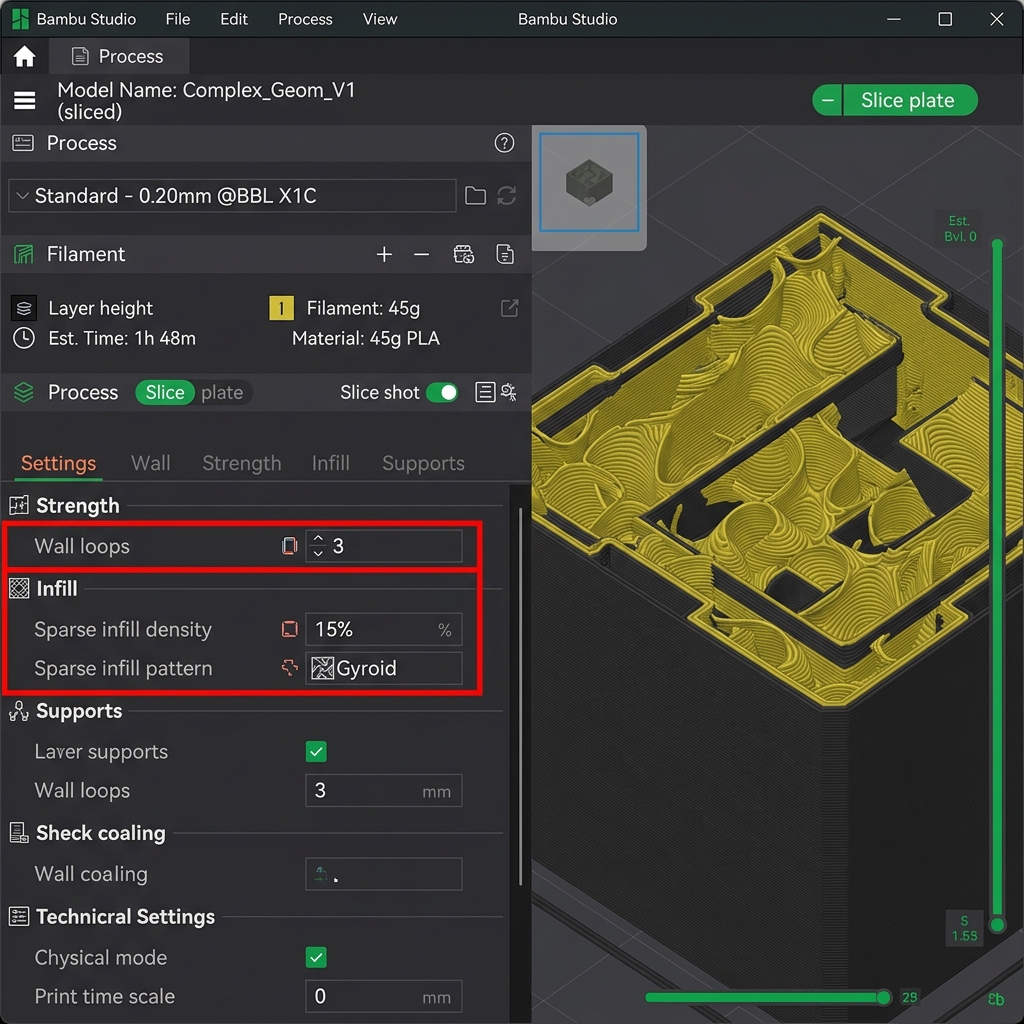
Task: Remove a filament with the minus icon
Action: (421, 254)
